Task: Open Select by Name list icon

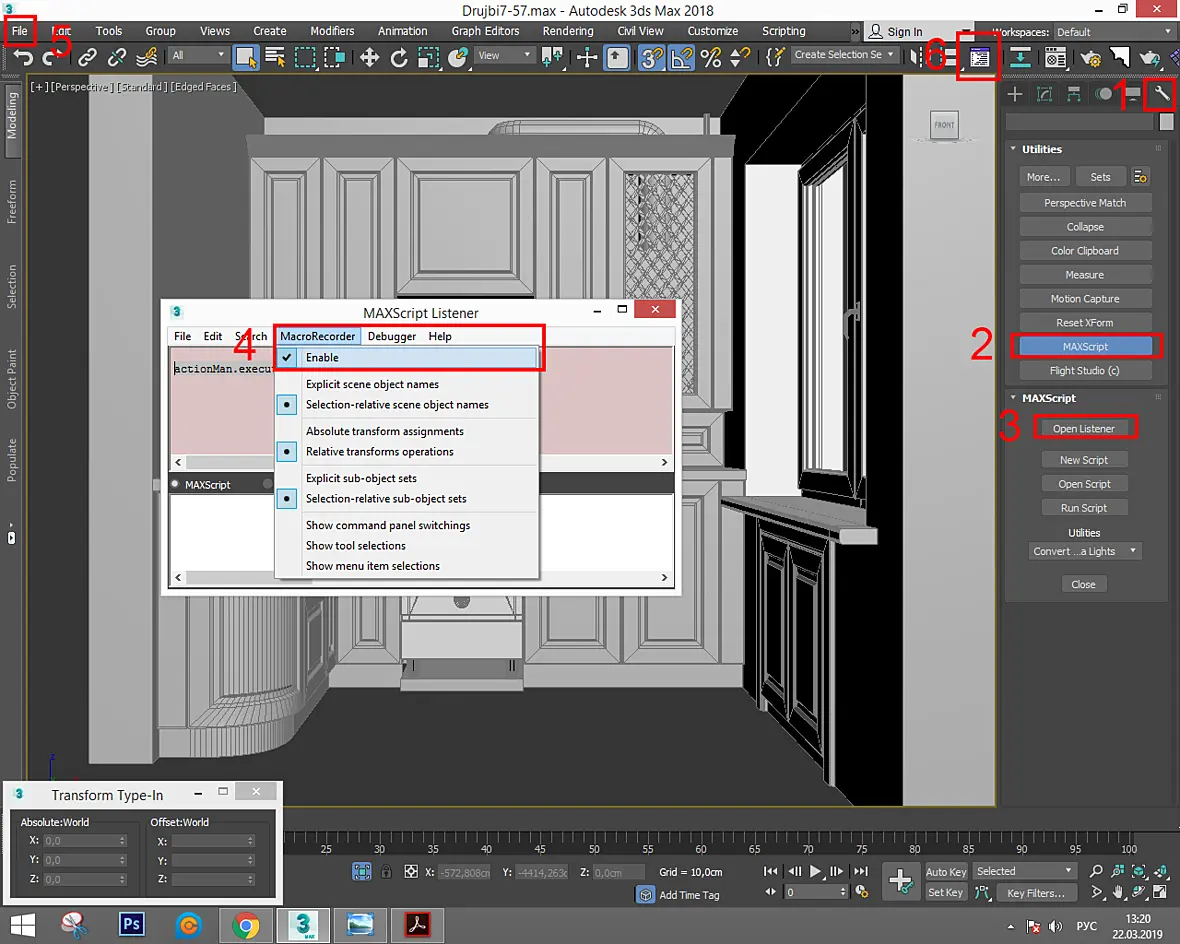Action: point(275,57)
